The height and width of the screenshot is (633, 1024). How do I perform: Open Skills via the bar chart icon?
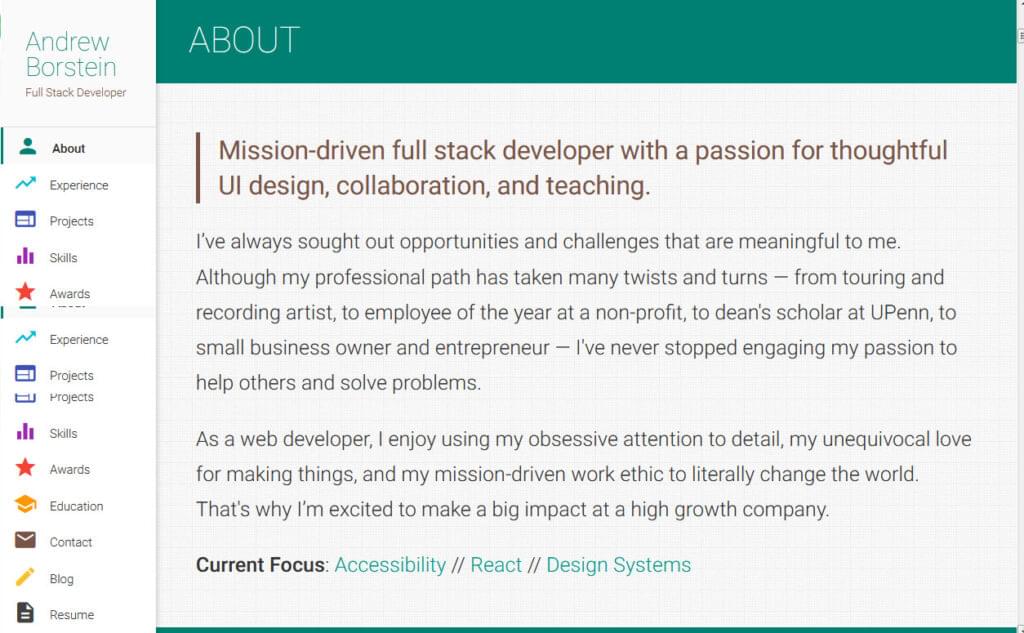pyautogui.click(x=24, y=257)
